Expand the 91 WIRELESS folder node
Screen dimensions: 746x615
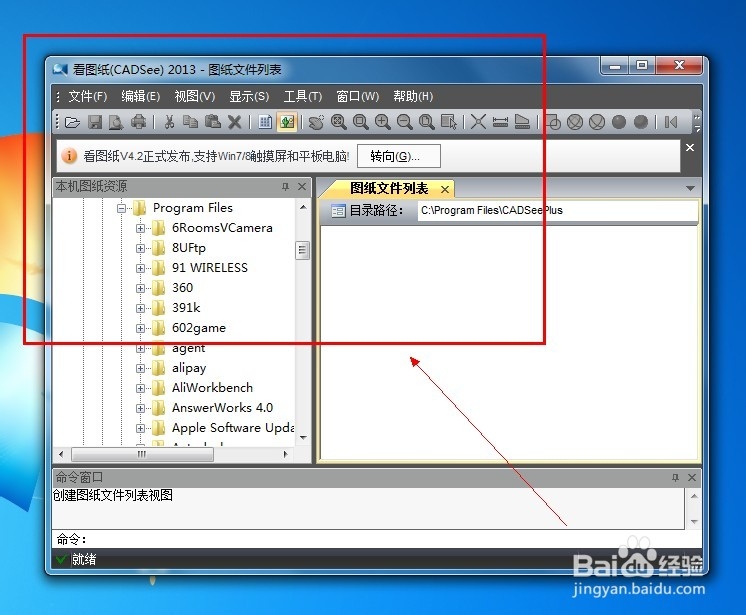pyautogui.click(x=140, y=268)
